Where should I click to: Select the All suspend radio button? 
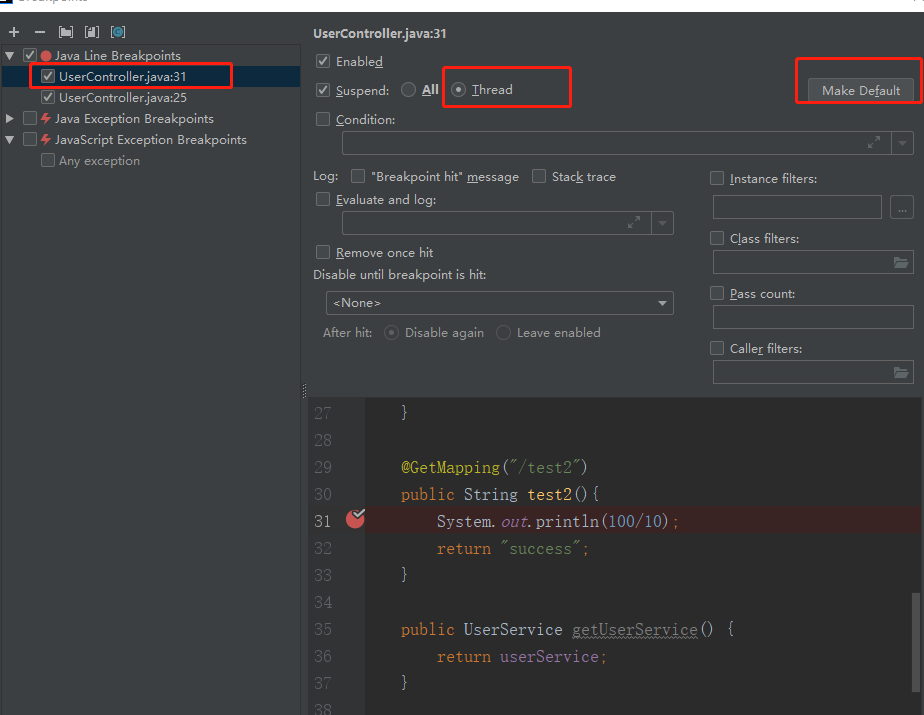click(x=408, y=90)
